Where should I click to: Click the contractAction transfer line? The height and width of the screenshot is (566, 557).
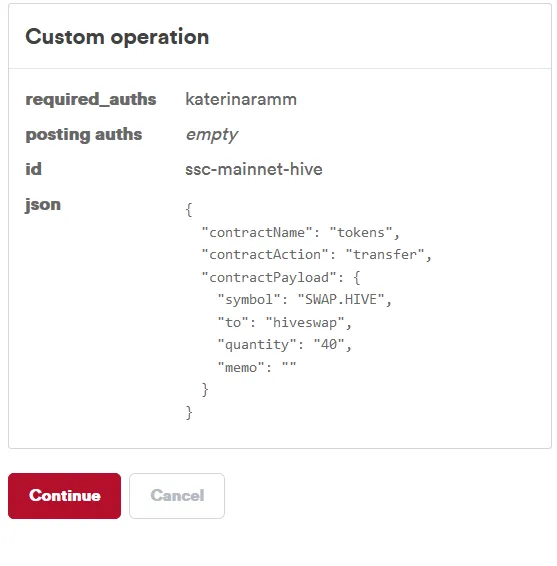[316, 255]
